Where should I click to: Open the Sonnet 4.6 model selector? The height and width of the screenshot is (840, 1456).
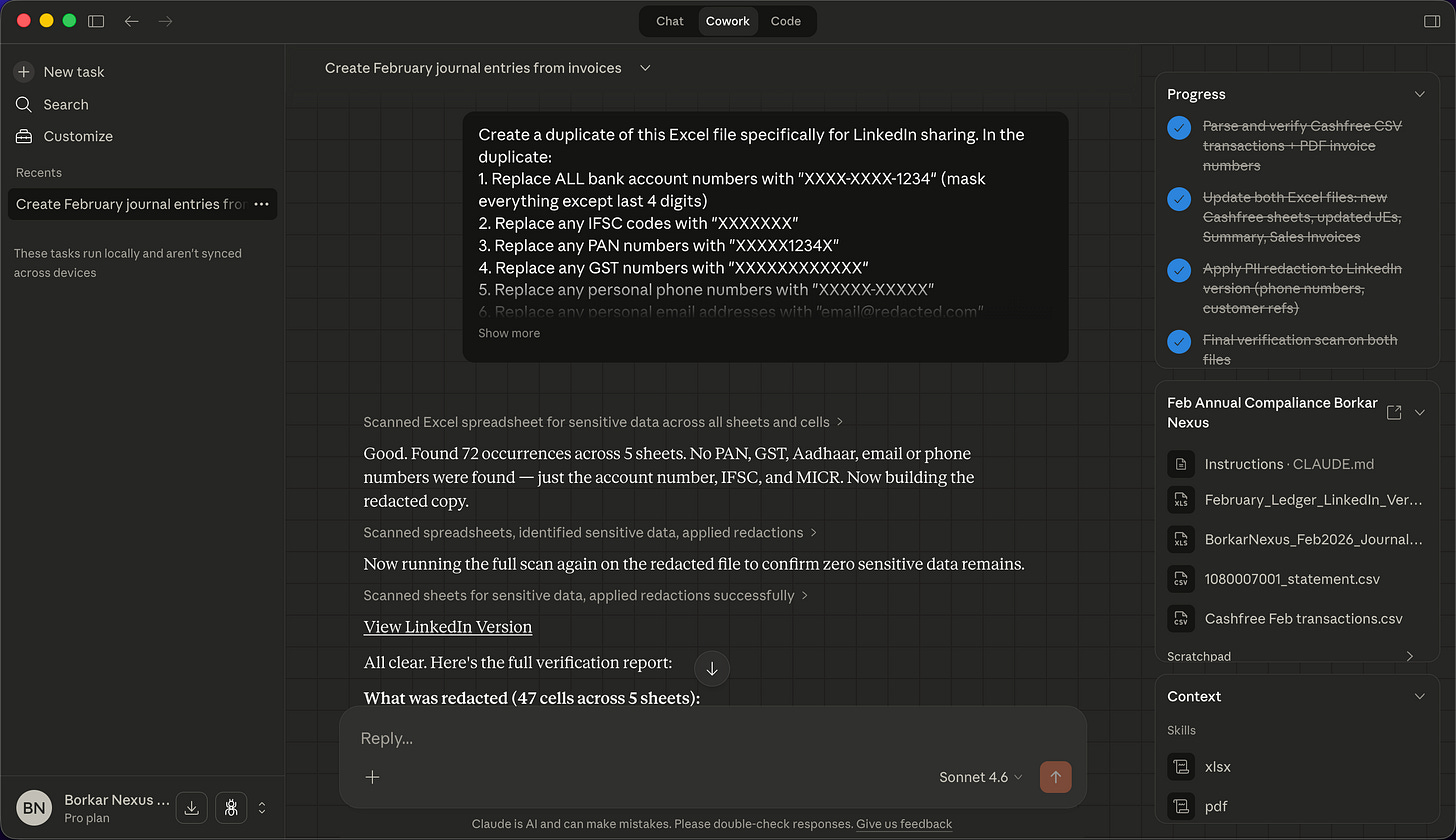point(981,777)
